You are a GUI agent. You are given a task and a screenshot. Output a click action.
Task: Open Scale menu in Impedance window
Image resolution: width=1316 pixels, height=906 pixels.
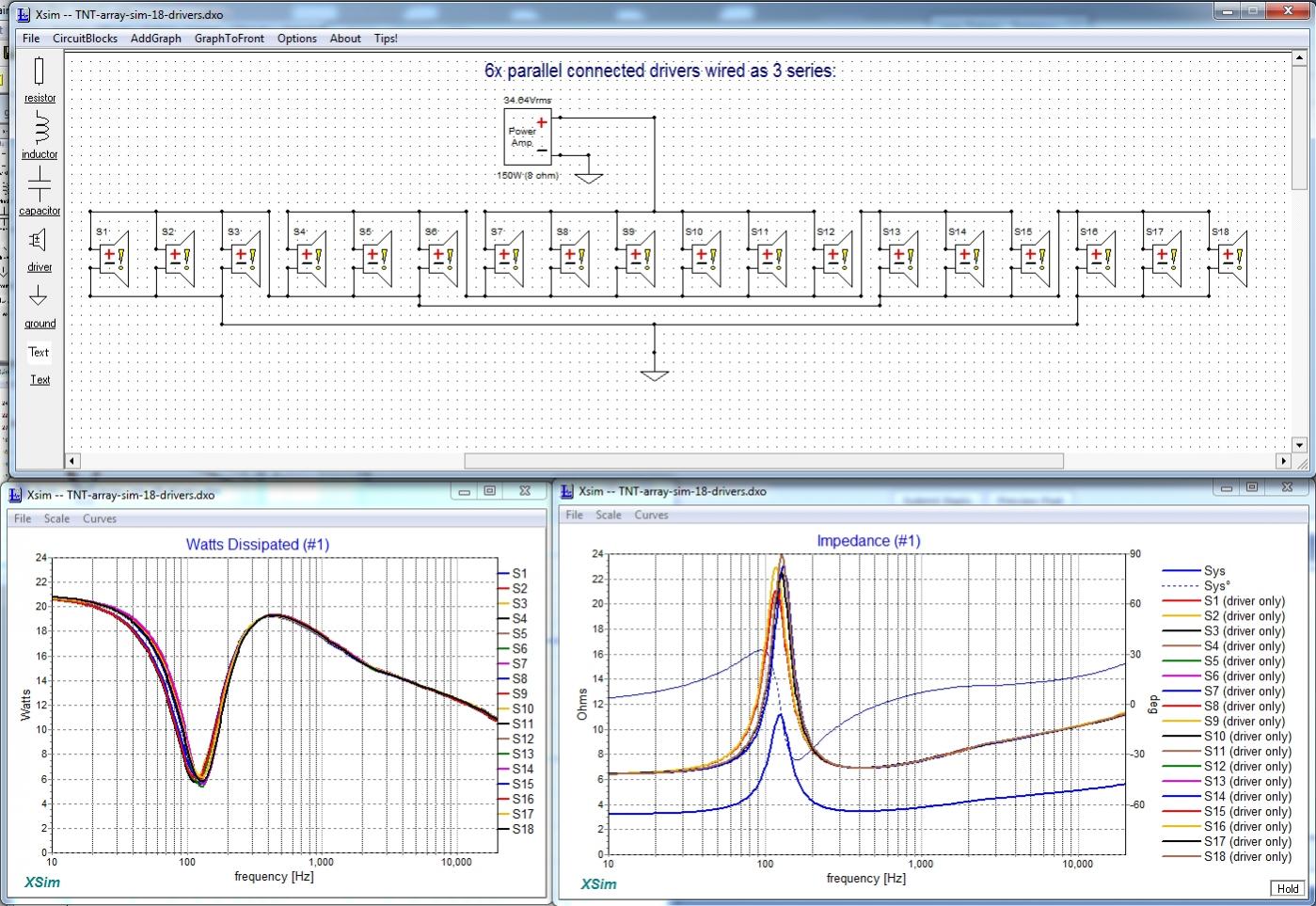pyautogui.click(x=609, y=515)
